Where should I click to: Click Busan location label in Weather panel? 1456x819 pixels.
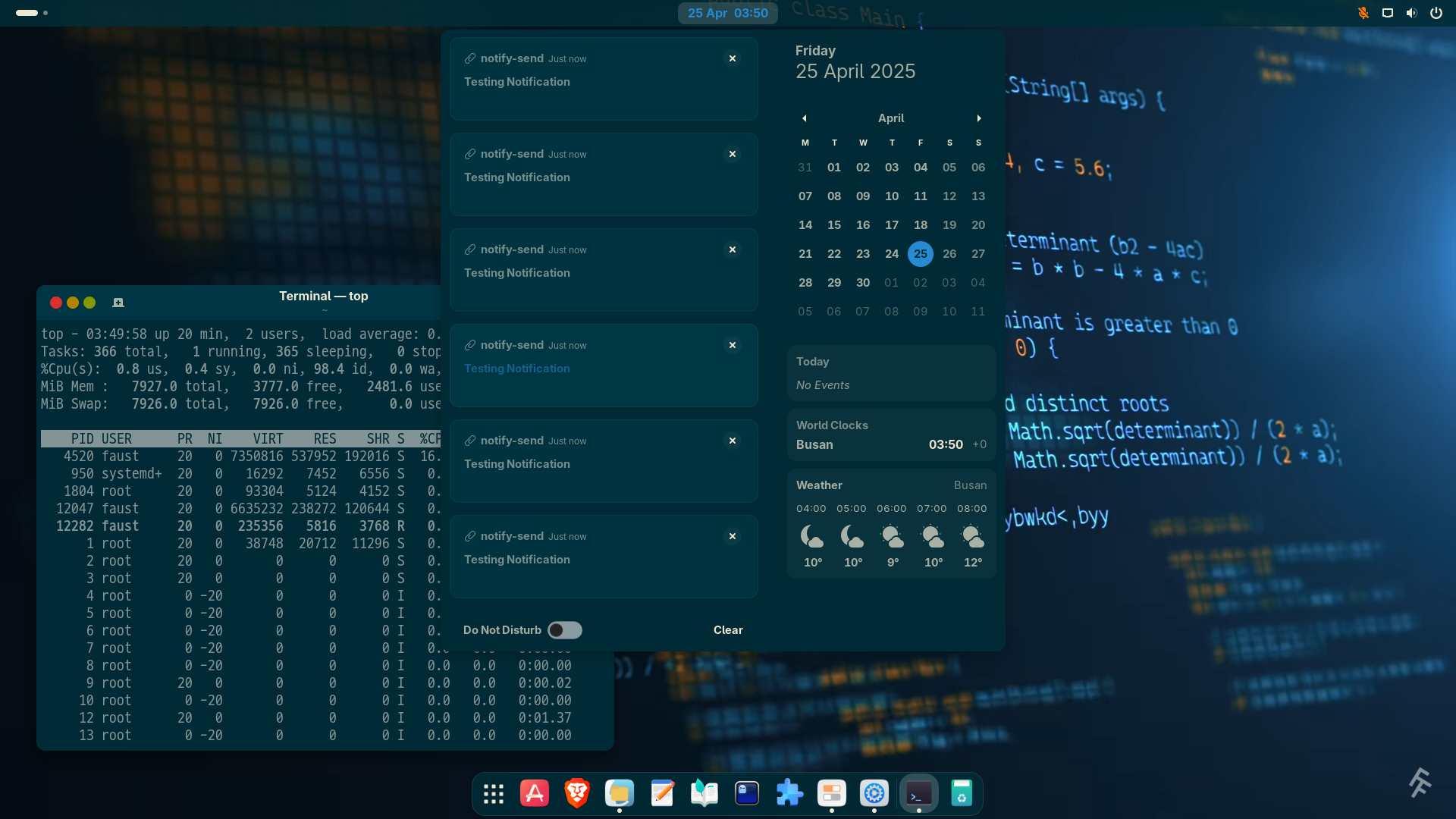tap(970, 485)
